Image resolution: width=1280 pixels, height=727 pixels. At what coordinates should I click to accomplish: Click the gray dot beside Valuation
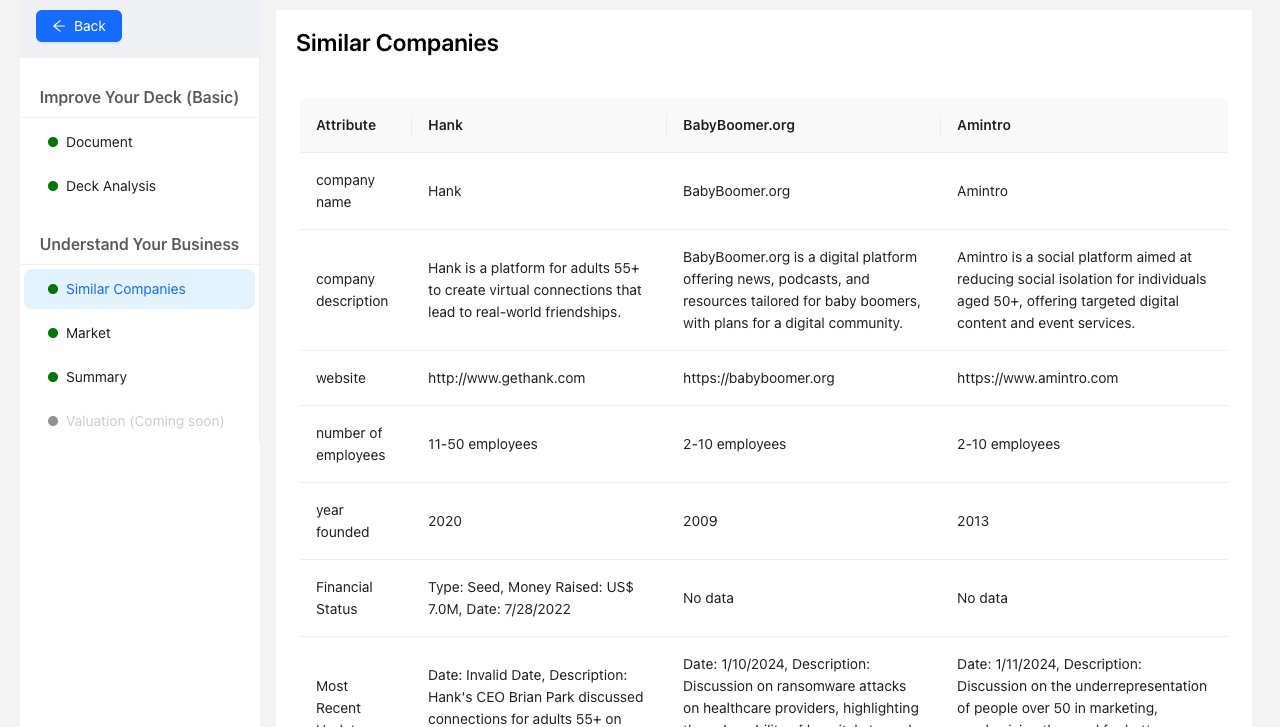(x=53, y=421)
